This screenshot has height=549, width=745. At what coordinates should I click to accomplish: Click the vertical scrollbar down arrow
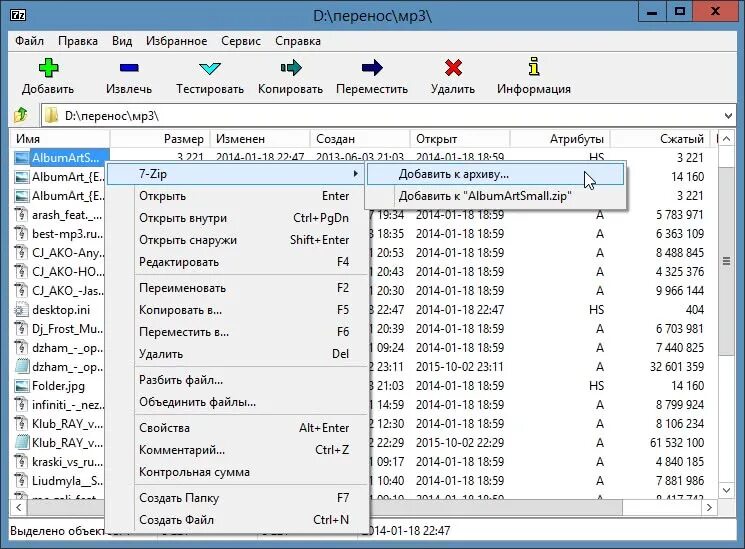726,490
